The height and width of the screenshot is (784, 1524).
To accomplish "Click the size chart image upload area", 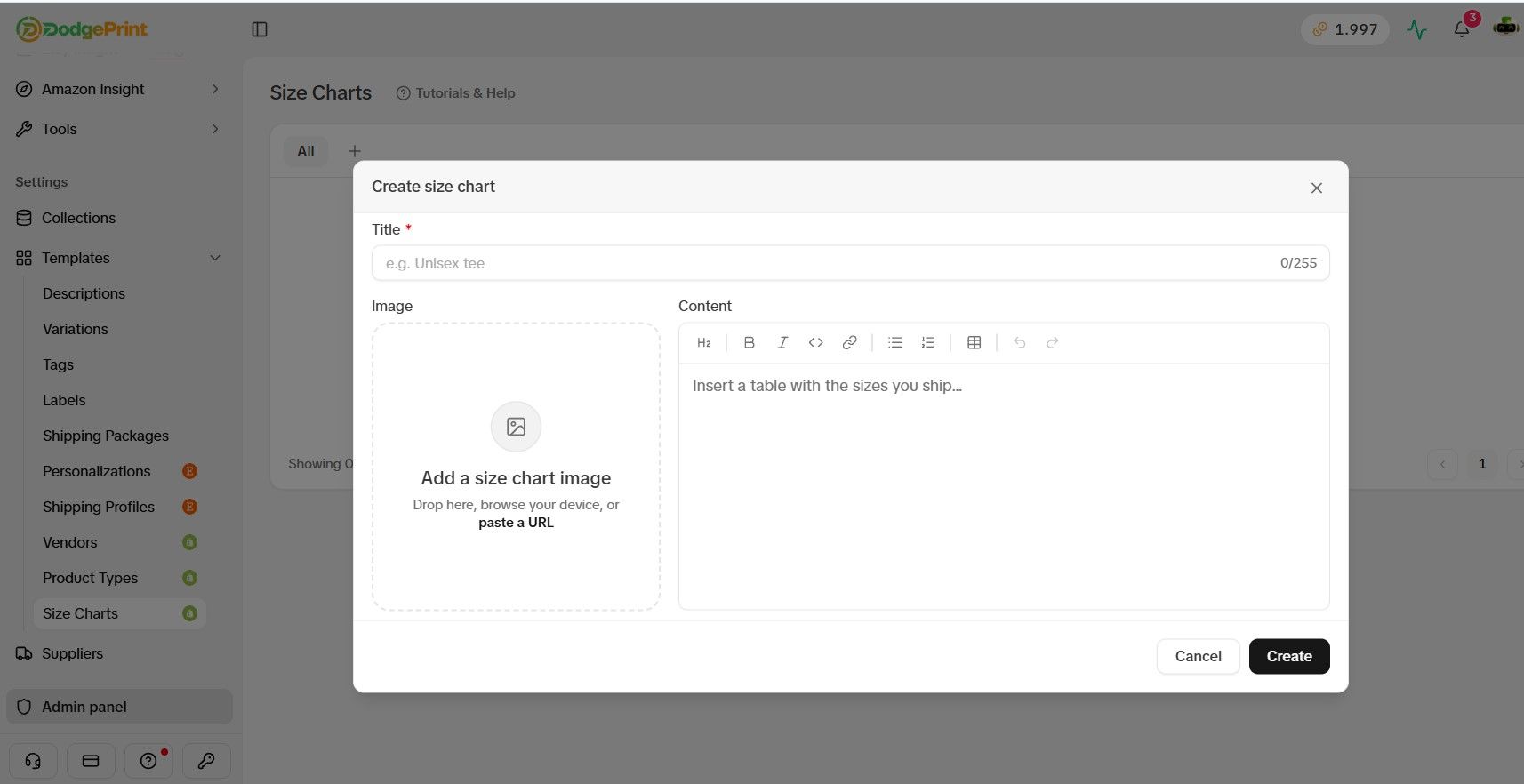I will tap(516, 467).
